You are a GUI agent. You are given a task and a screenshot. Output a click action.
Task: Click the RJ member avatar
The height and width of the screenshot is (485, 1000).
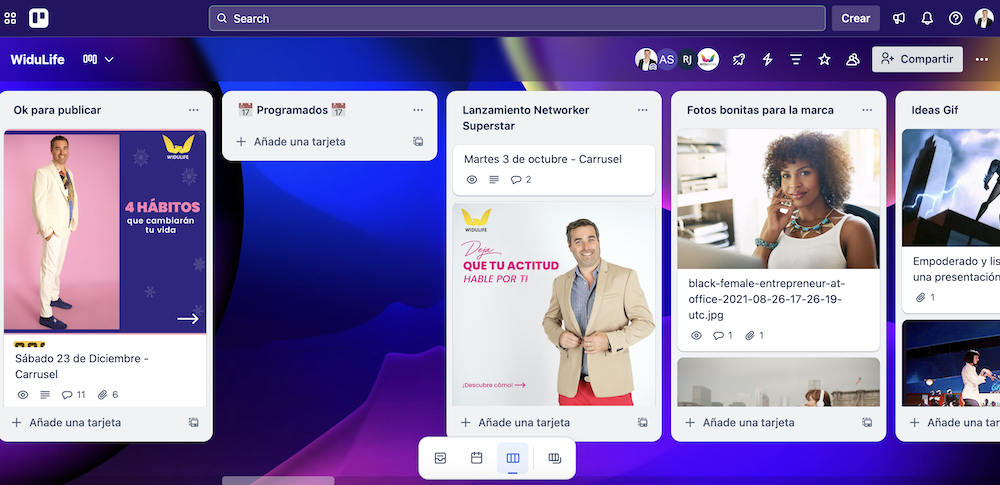click(687, 59)
